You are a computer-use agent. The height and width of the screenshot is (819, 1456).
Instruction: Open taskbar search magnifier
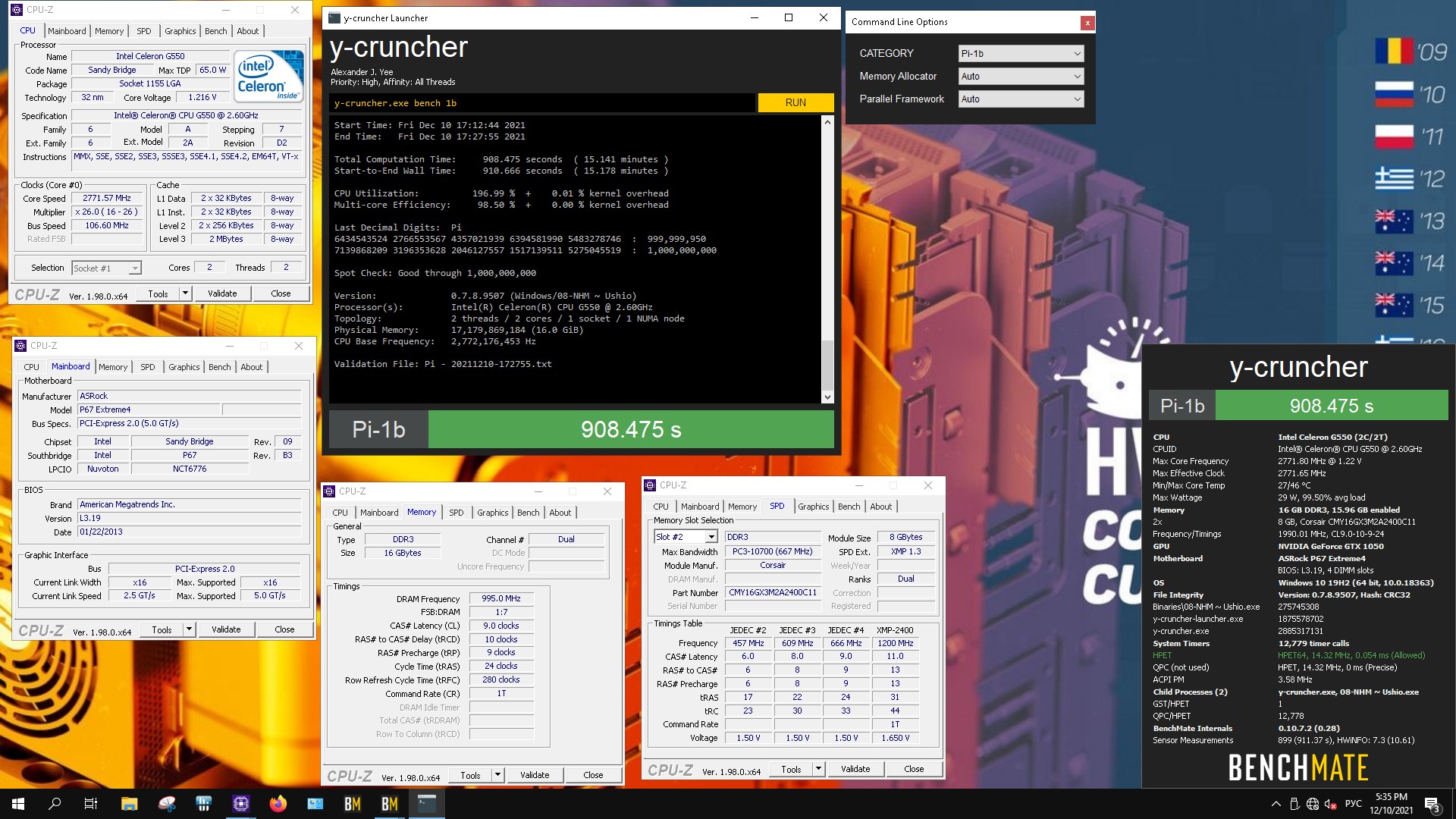[55, 804]
